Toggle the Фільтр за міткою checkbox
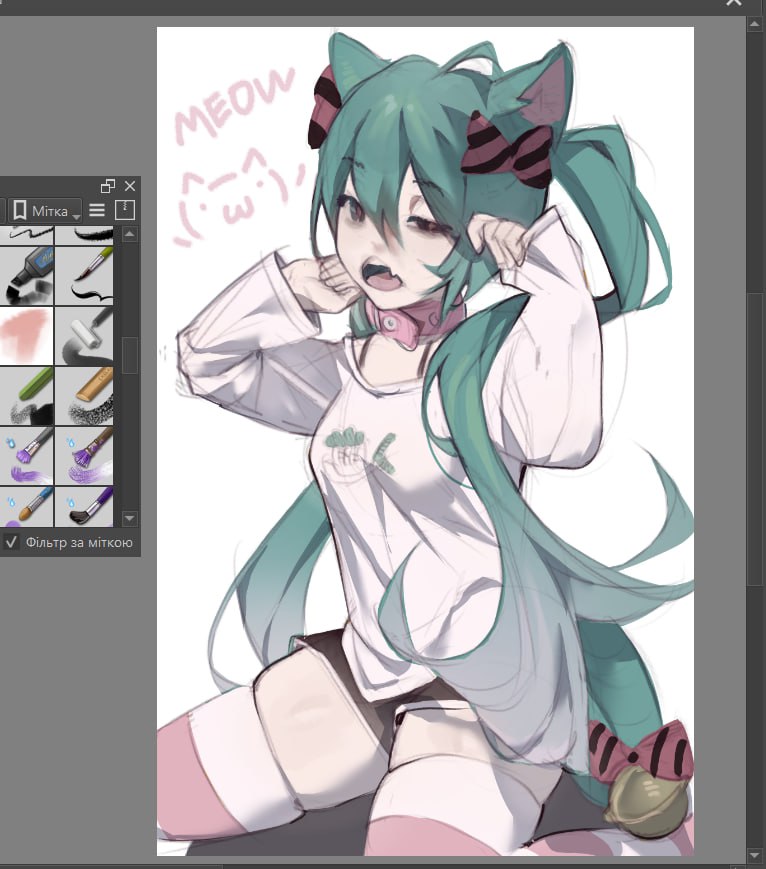This screenshot has height=869, width=766. [12, 542]
